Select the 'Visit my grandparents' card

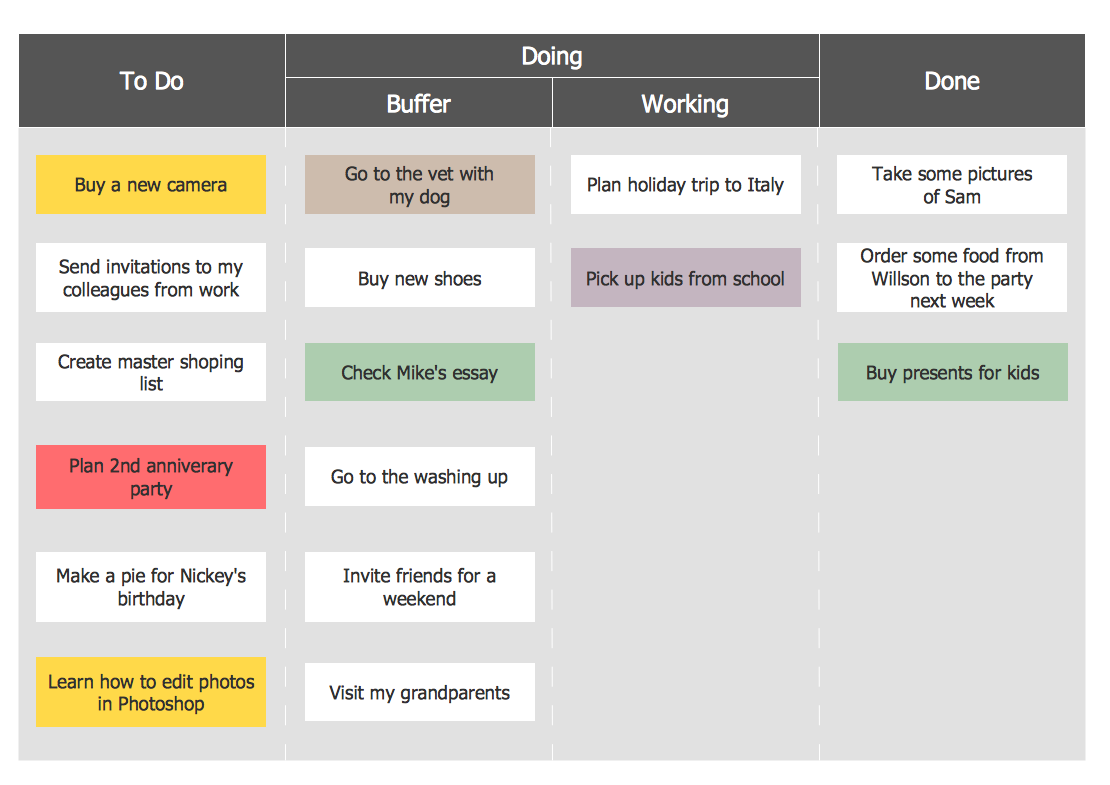tap(420, 692)
